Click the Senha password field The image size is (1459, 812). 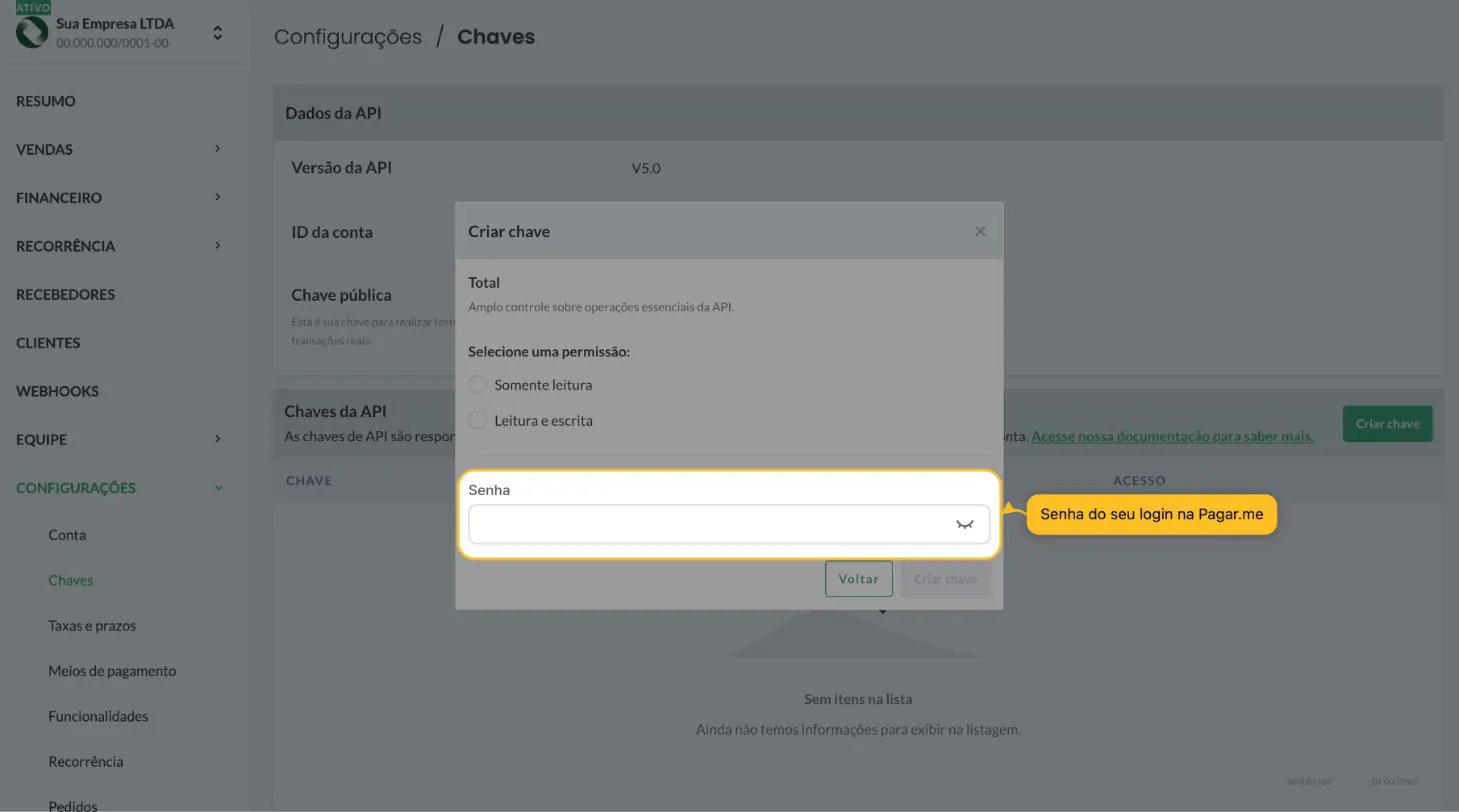[x=729, y=524]
